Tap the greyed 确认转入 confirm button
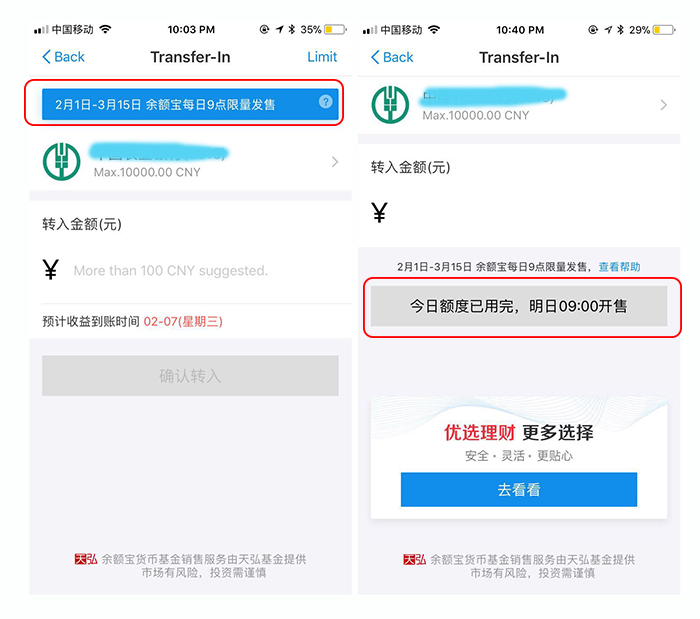This screenshot has height=619, width=700. tap(190, 376)
